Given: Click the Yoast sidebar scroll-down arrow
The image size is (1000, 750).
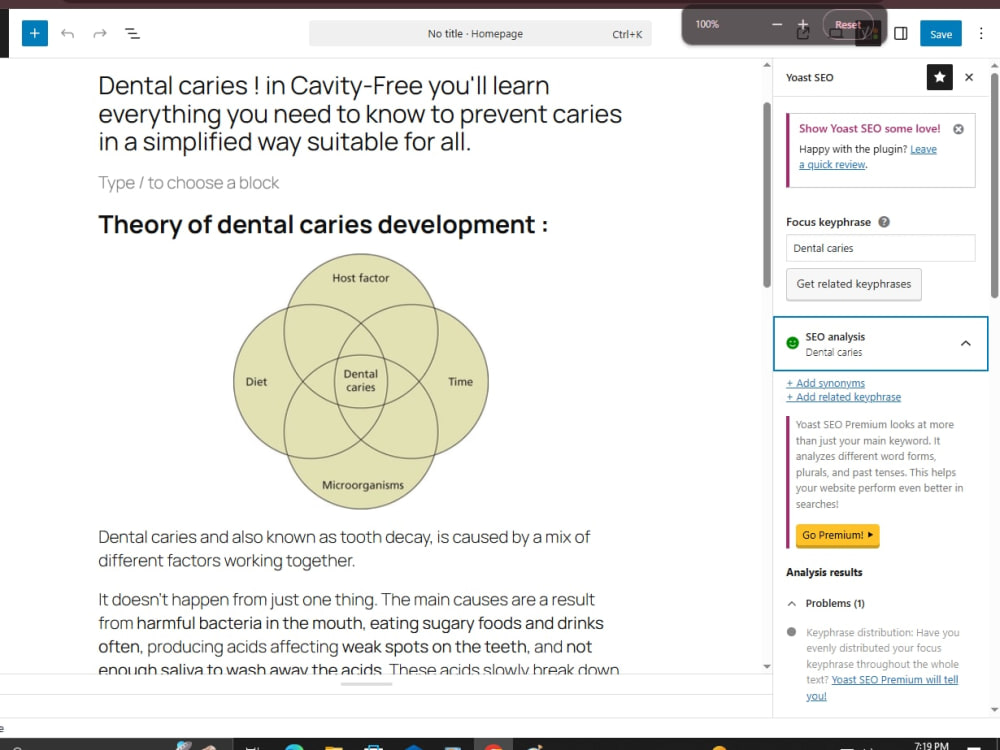Looking at the screenshot, I should pyautogui.click(x=994, y=709).
